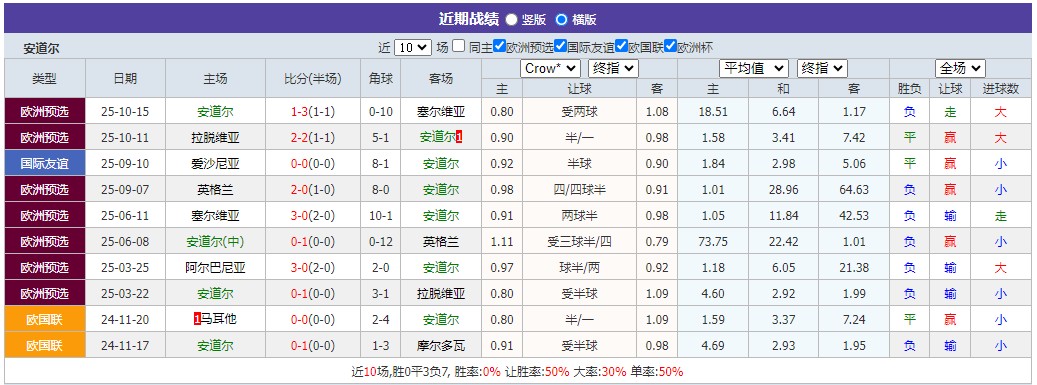This screenshot has width=1037, height=385.
Task: Open 拉脱维亚 home team in the 25-10-11 row
Action: [215, 138]
